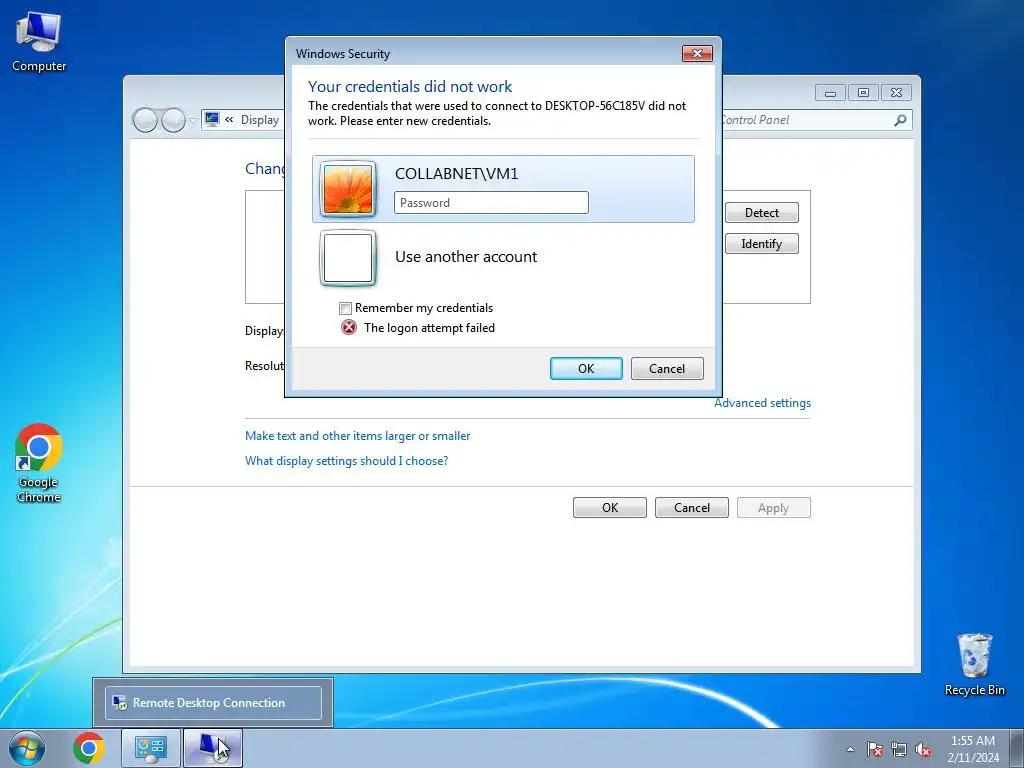This screenshot has width=1024, height=768.
Task: Open the network status tray icon
Action: [x=899, y=749]
